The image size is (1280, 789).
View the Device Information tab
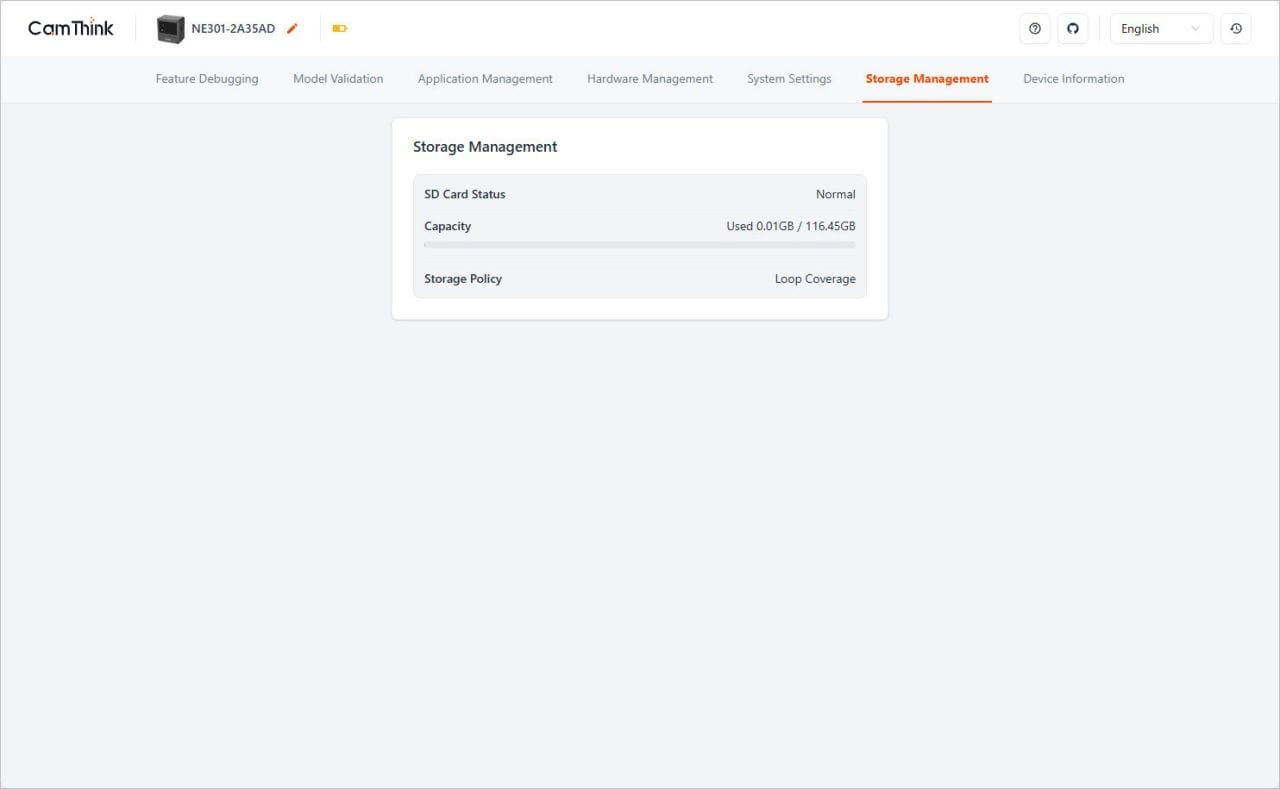1073,79
